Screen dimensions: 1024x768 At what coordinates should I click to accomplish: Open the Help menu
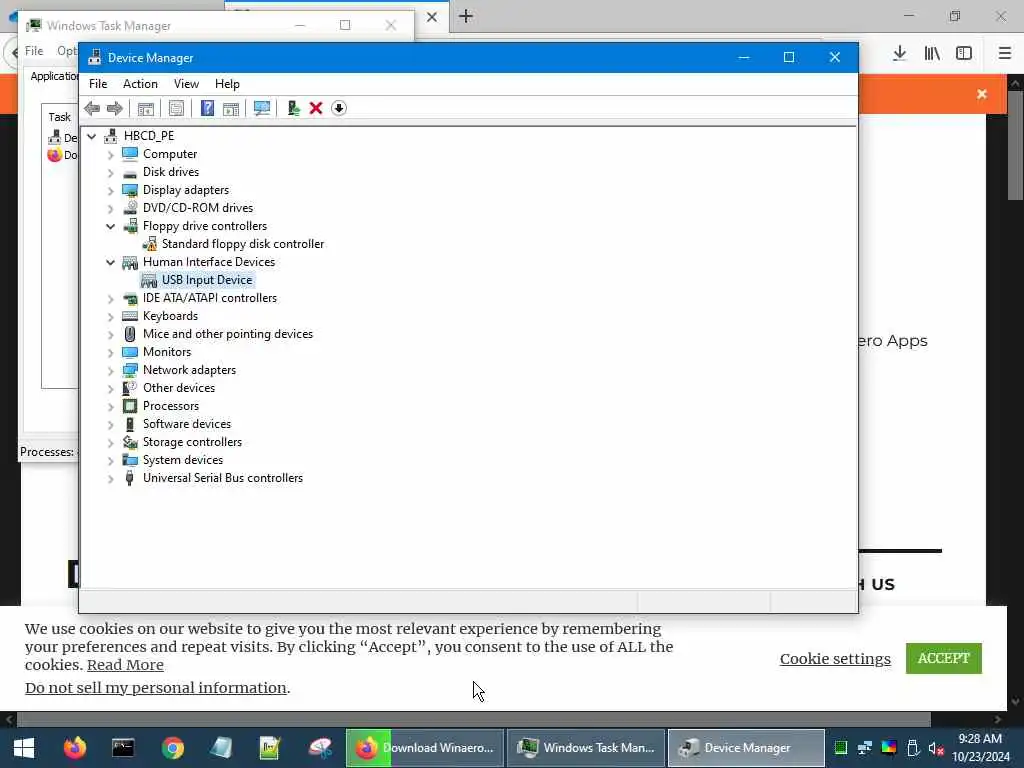click(227, 84)
